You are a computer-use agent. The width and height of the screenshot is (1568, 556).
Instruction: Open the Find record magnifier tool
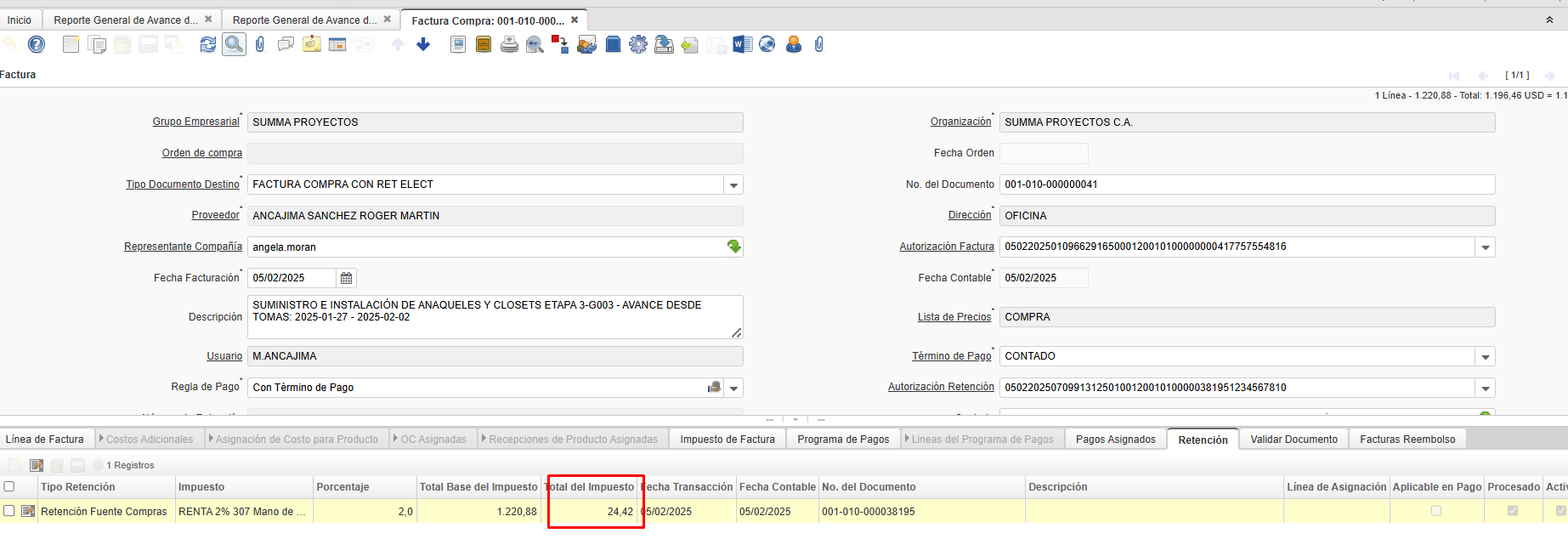234,44
